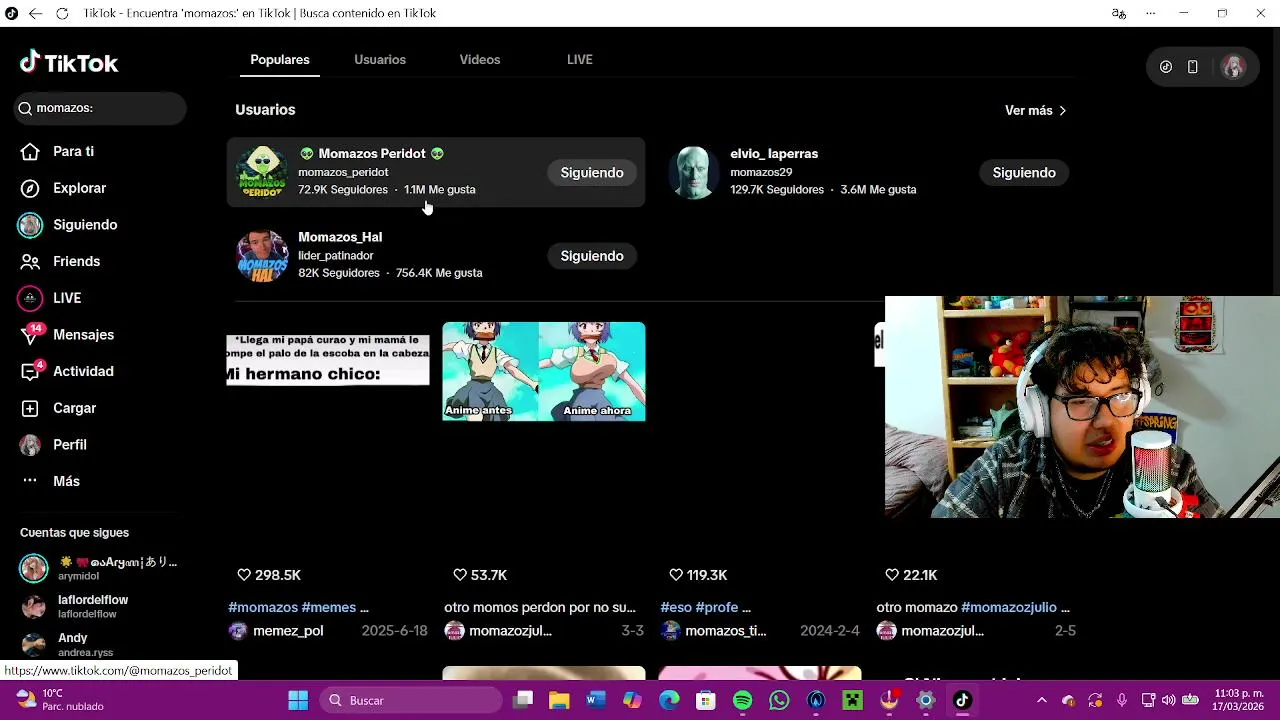Click Siguiendo button for Momazos Peridot
Image resolution: width=1280 pixels, height=720 pixels.
[592, 173]
